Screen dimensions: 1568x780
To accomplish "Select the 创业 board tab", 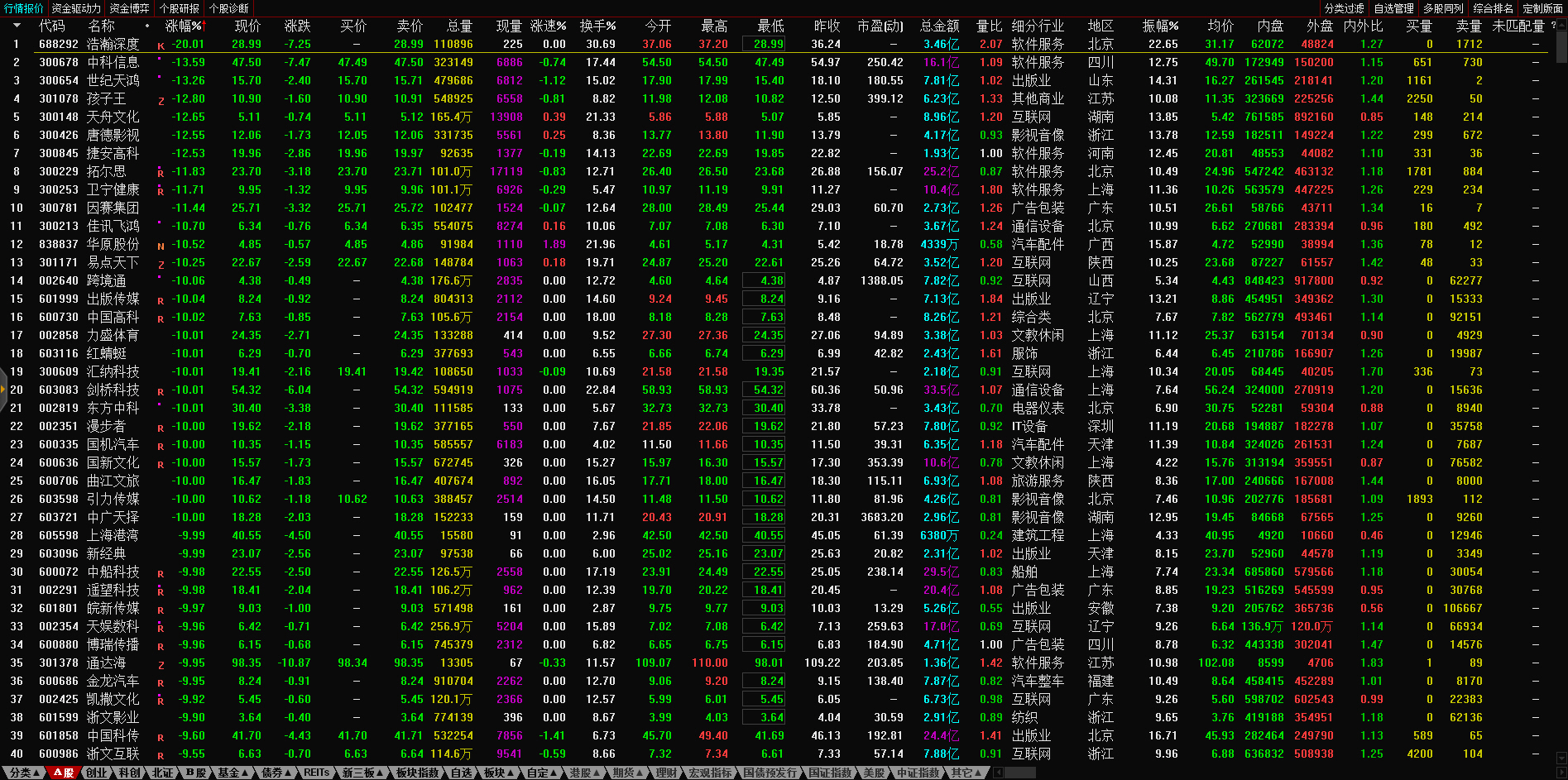I will [96, 773].
